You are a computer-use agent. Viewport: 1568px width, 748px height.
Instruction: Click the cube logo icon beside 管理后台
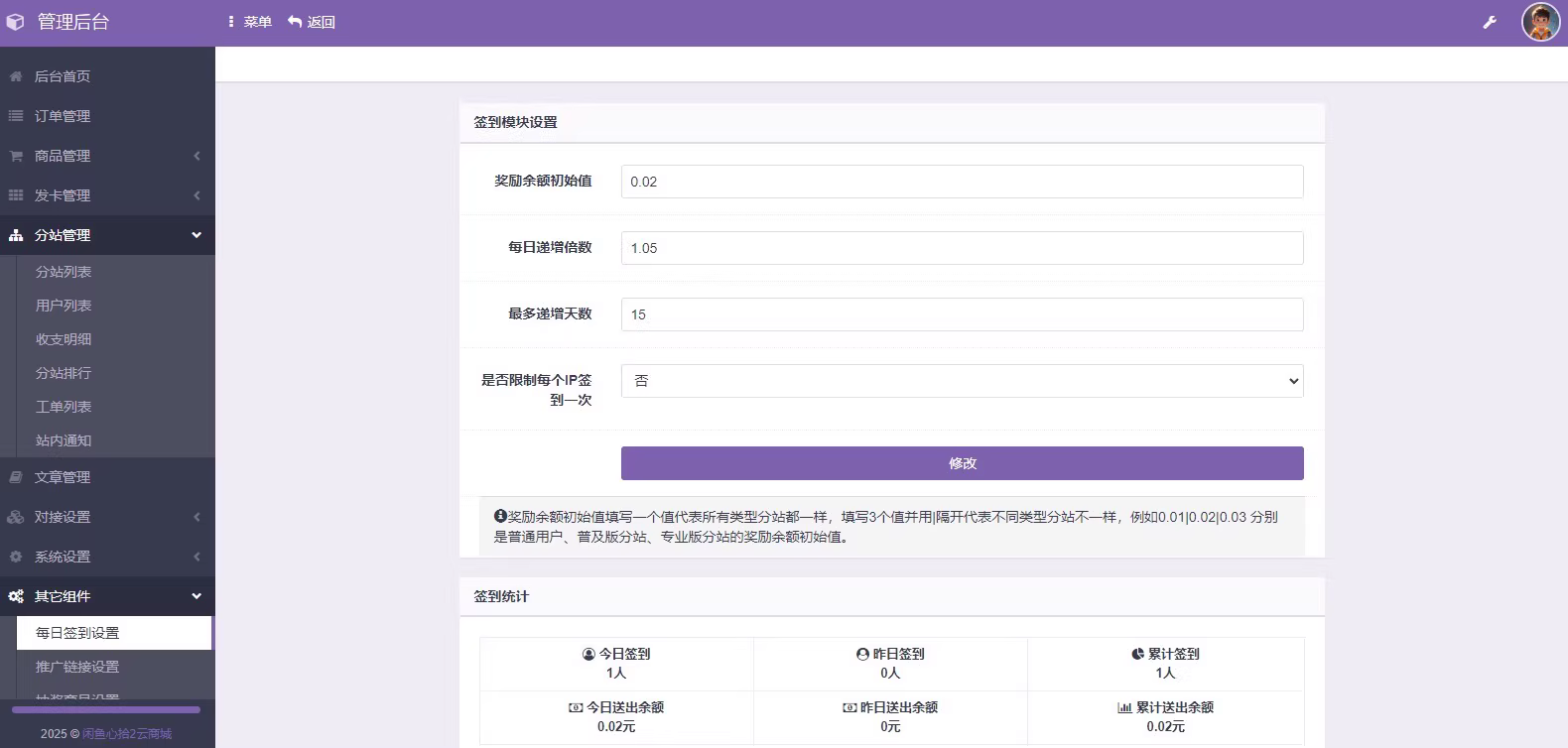(15, 22)
